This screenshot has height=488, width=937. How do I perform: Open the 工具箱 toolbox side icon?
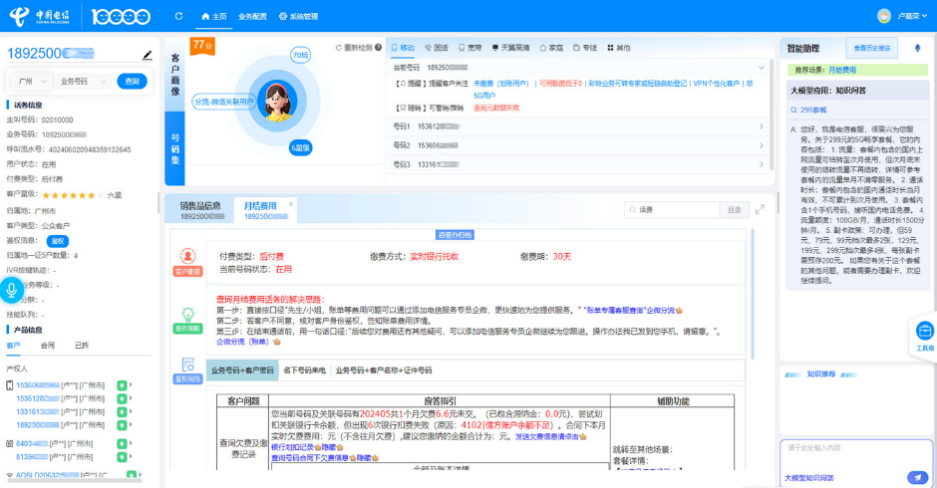(x=924, y=335)
